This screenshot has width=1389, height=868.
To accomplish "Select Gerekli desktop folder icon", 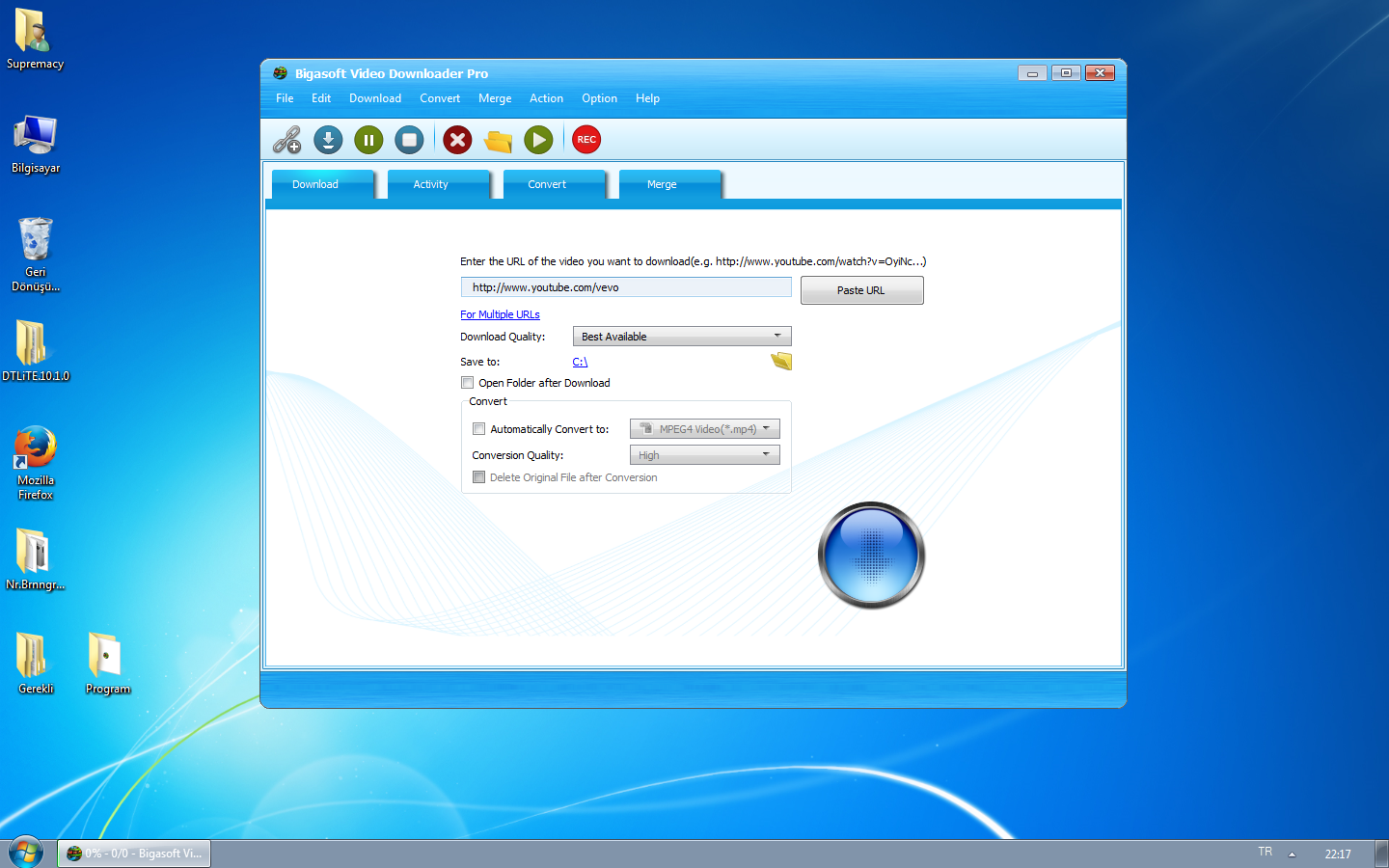I will coord(36,664).
